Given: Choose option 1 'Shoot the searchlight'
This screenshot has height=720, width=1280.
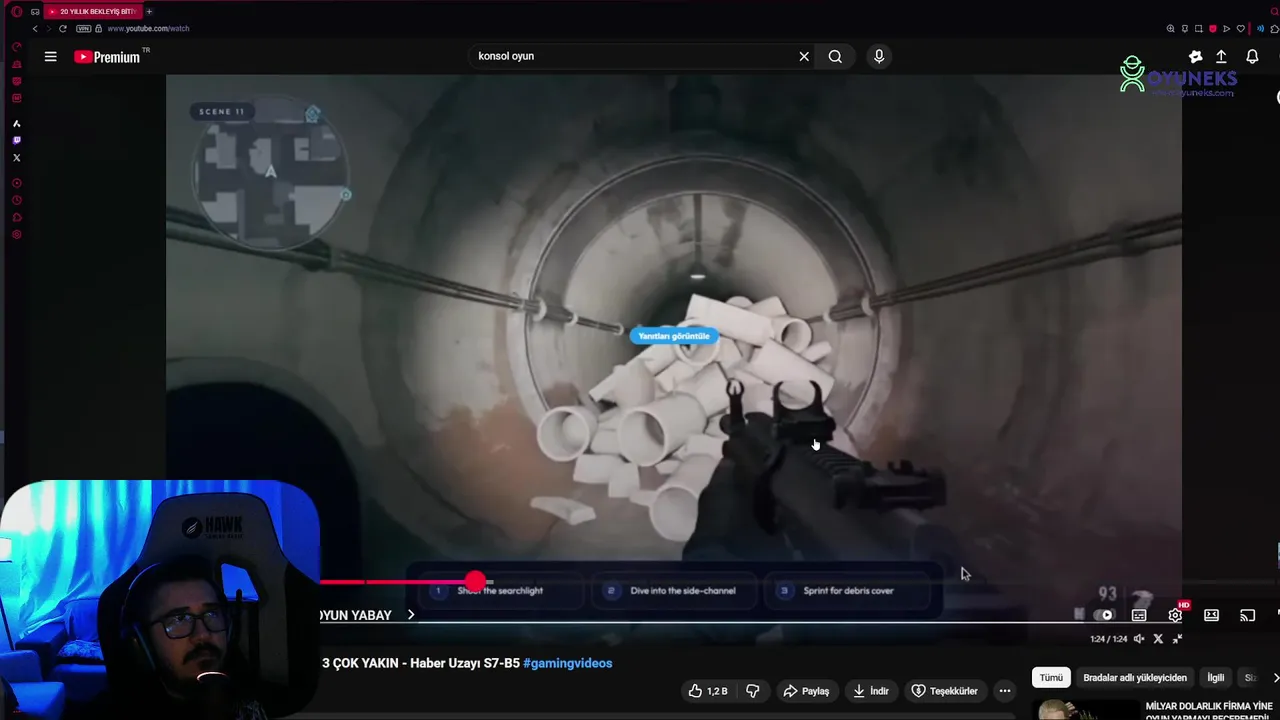Looking at the screenshot, I should [500, 591].
